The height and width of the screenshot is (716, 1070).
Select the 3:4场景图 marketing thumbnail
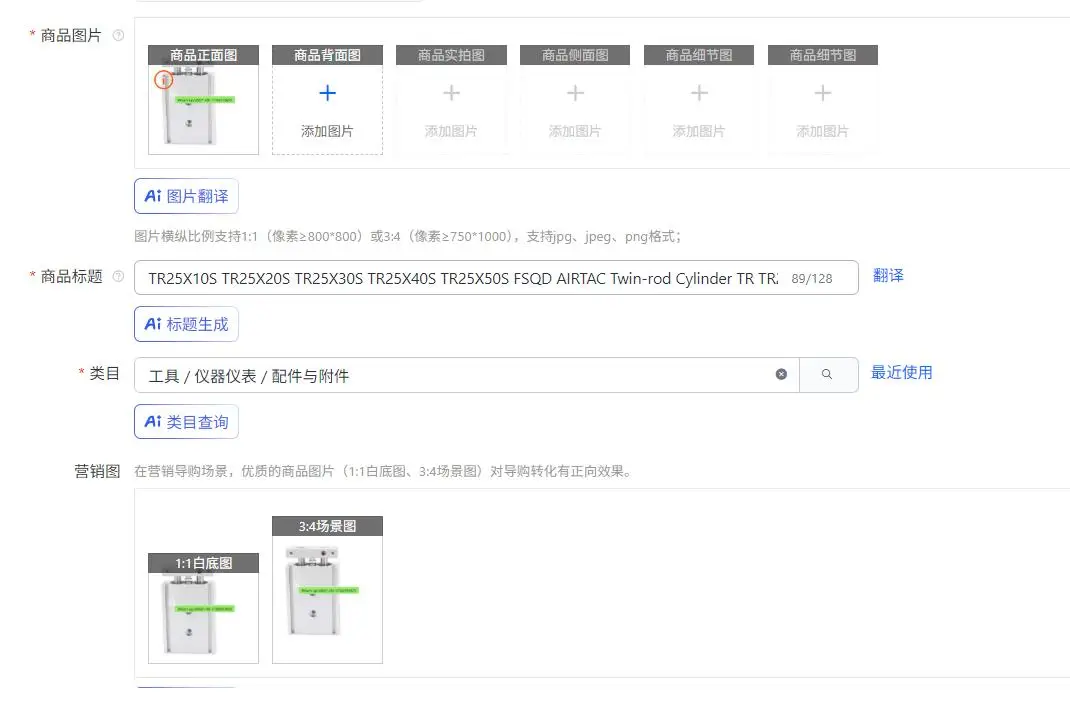coord(328,590)
